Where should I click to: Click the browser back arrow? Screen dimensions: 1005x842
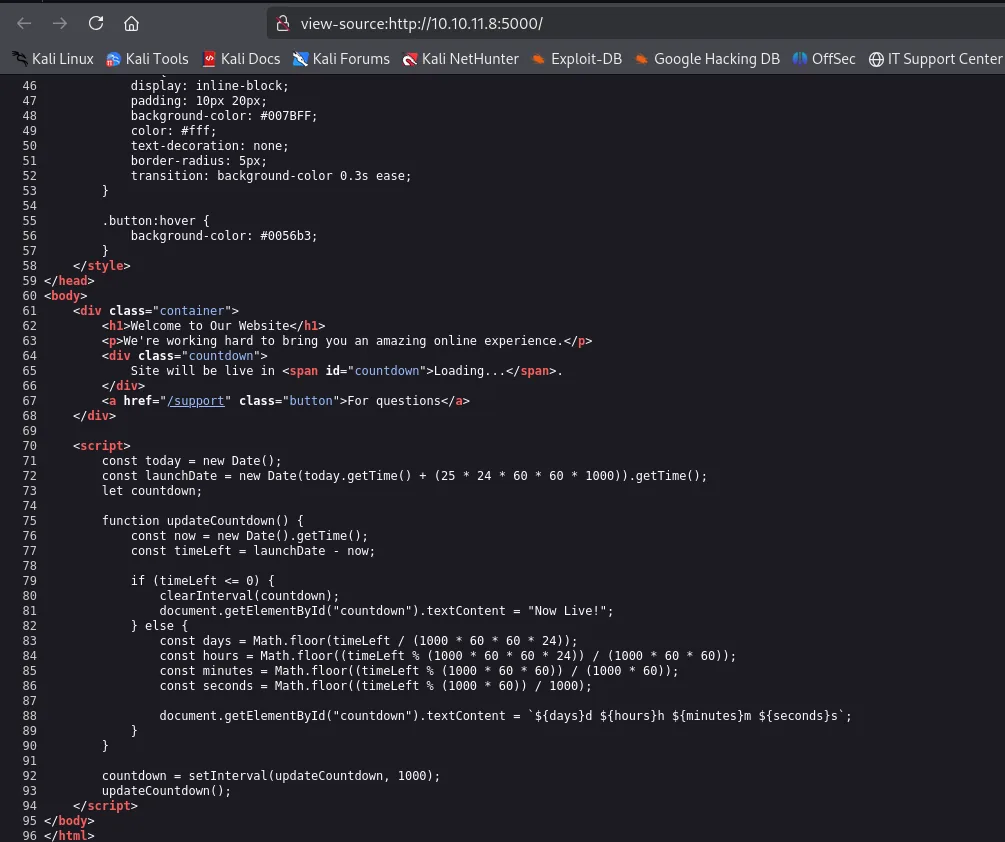(x=24, y=24)
